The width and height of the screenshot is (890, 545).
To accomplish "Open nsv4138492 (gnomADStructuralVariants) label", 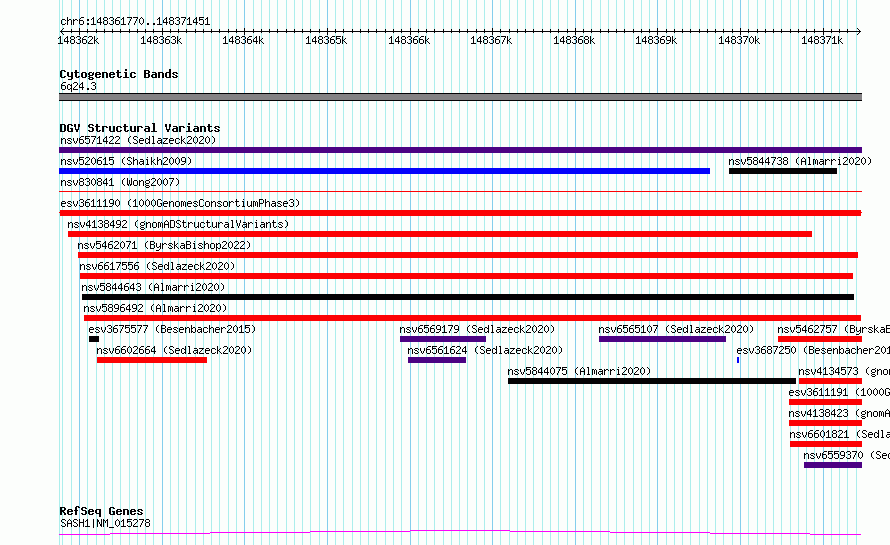I will pyautogui.click(x=178, y=224).
